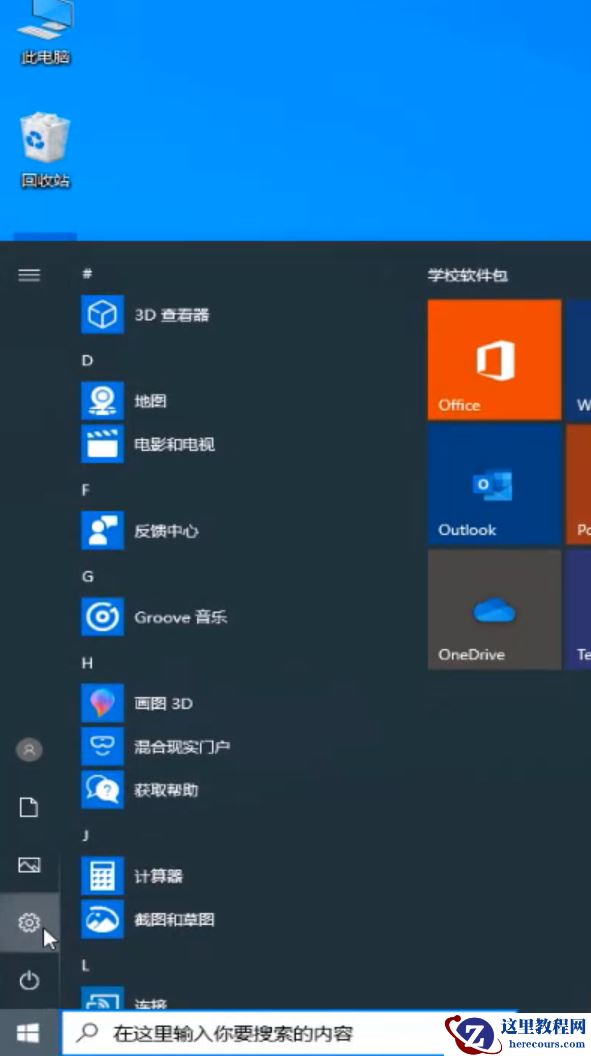Viewport: 591px width, 1056px height.
Task: Open the 获取帮助 app icon
Action: tap(102, 789)
